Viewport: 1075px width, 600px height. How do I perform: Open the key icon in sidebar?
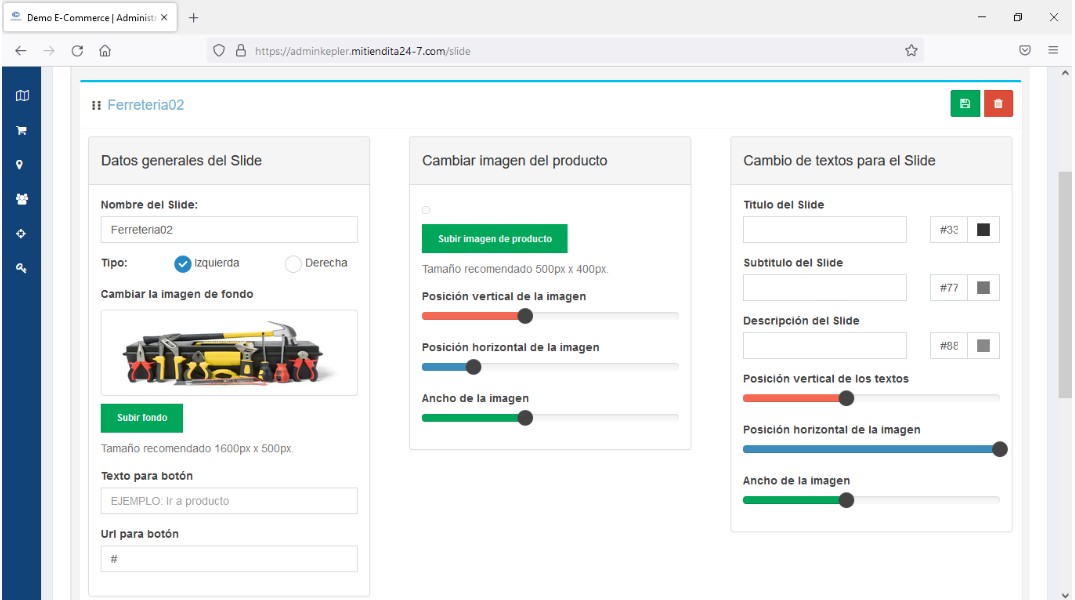coord(22,268)
